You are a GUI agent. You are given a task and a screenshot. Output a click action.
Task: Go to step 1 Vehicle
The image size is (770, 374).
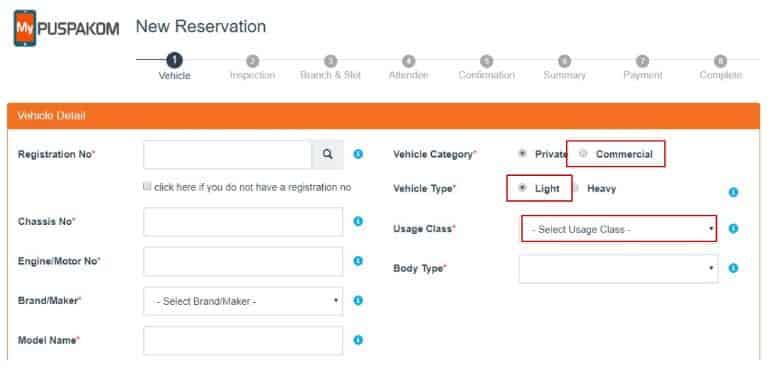click(x=174, y=67)
